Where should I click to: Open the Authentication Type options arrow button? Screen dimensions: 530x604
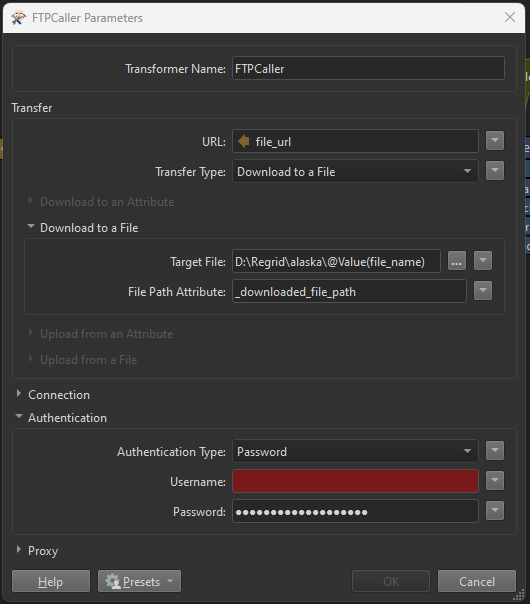point(495,451)
